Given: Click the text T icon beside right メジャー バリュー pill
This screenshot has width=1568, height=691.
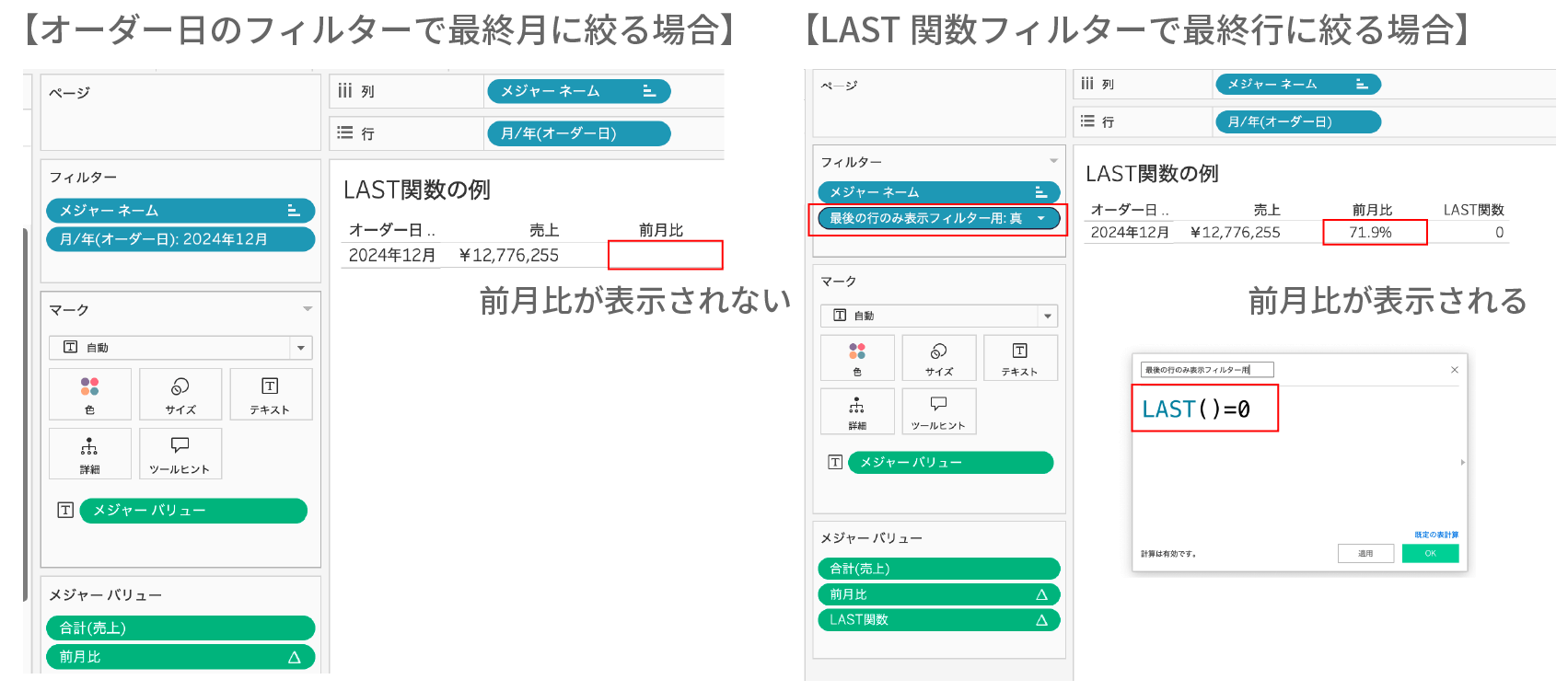Looking at the screenshot, I should coord(835,462).
